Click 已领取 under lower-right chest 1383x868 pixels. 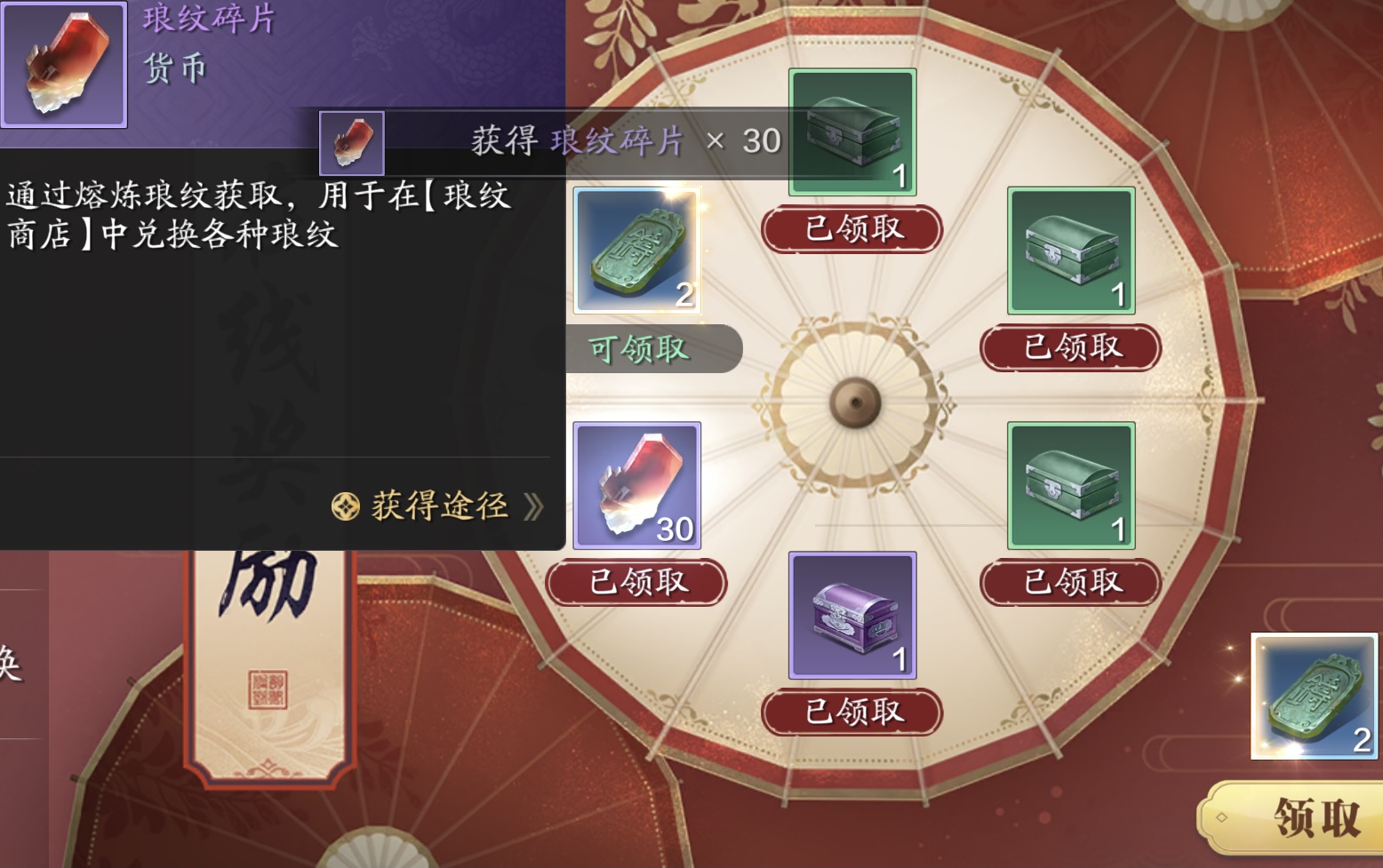(x=1071, y=583)
